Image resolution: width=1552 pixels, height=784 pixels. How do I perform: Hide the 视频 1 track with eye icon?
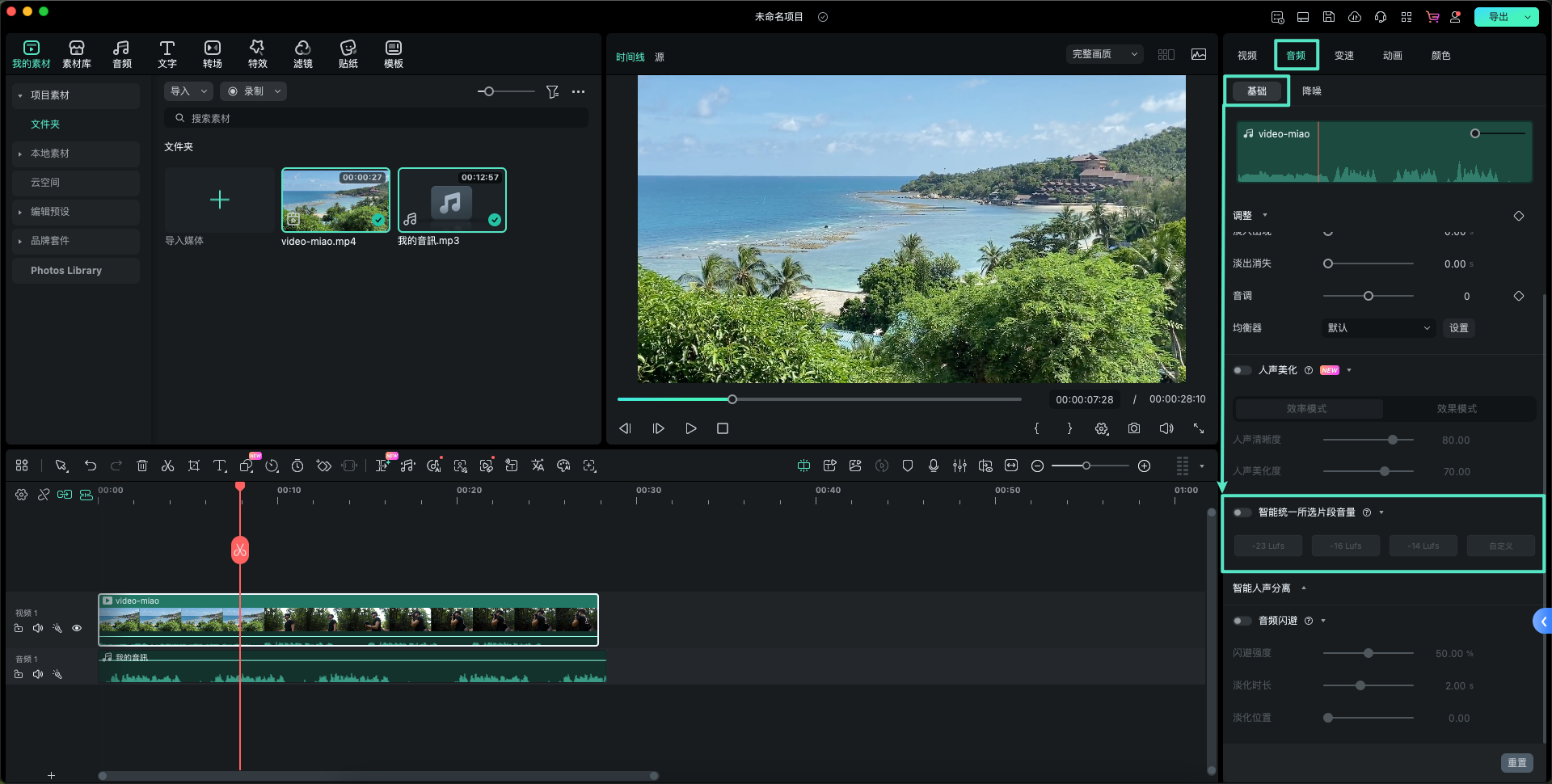click(77, 628)
